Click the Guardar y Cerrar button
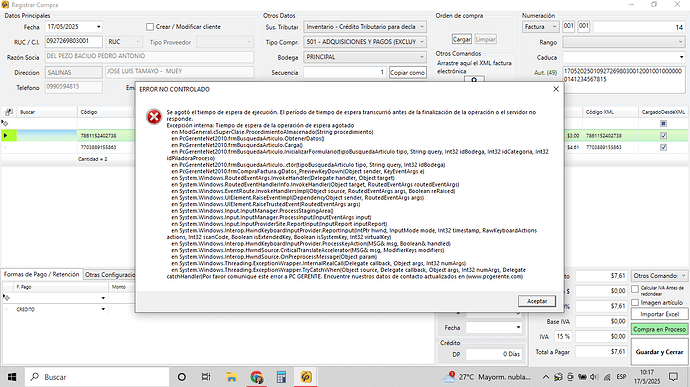The image size is (690, 387). (x=659, y=352)
